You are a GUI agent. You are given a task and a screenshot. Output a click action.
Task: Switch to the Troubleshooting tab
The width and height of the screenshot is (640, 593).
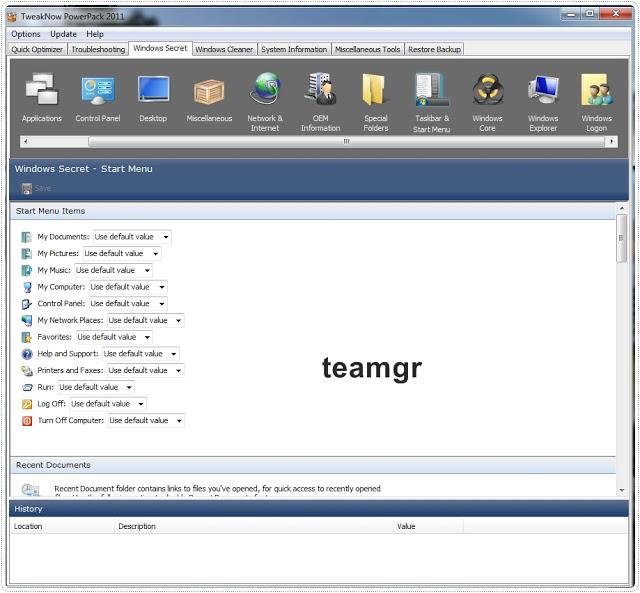click(x=98, y=49)
